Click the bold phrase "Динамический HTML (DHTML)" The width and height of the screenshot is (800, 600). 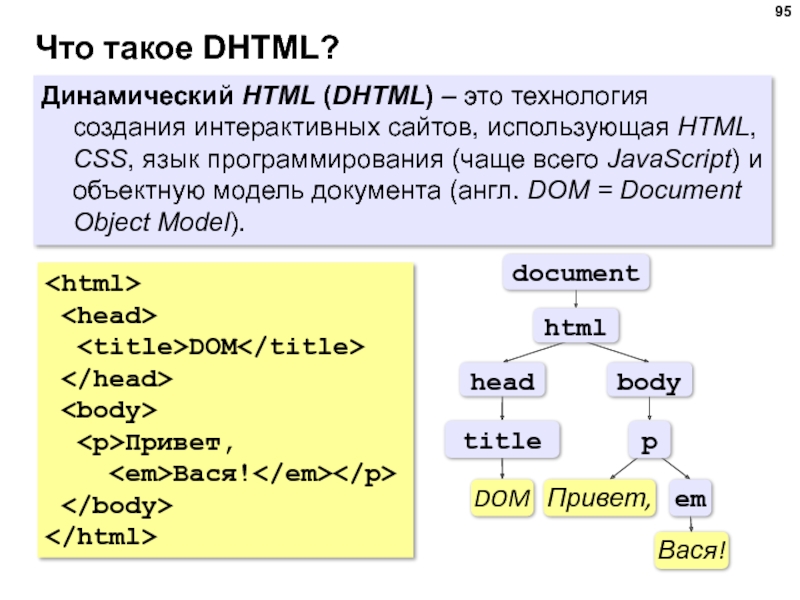(x=237, y=96)
